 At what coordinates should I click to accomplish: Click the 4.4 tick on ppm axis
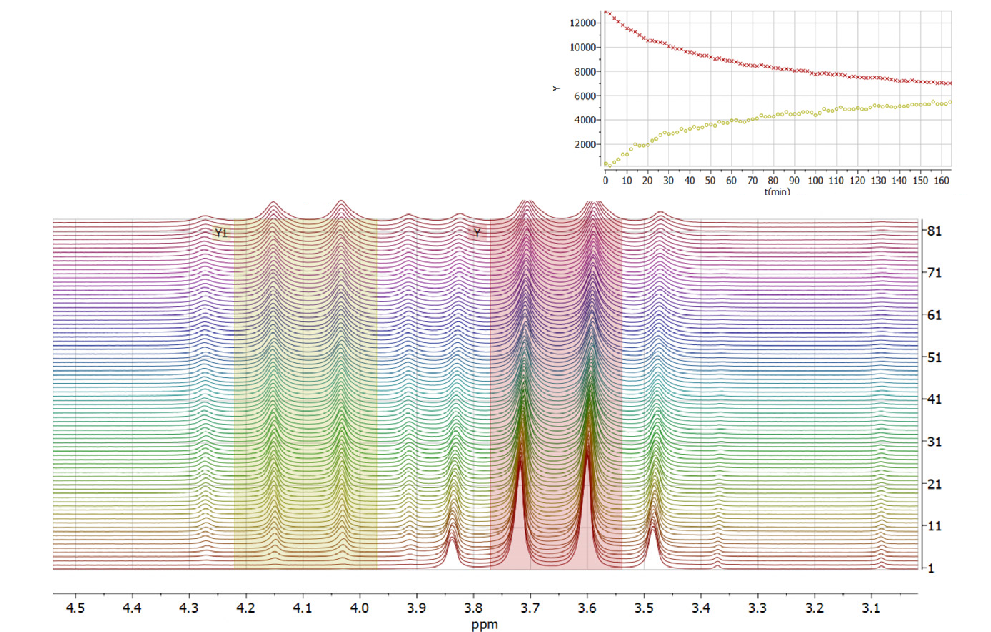coord(131,608)
